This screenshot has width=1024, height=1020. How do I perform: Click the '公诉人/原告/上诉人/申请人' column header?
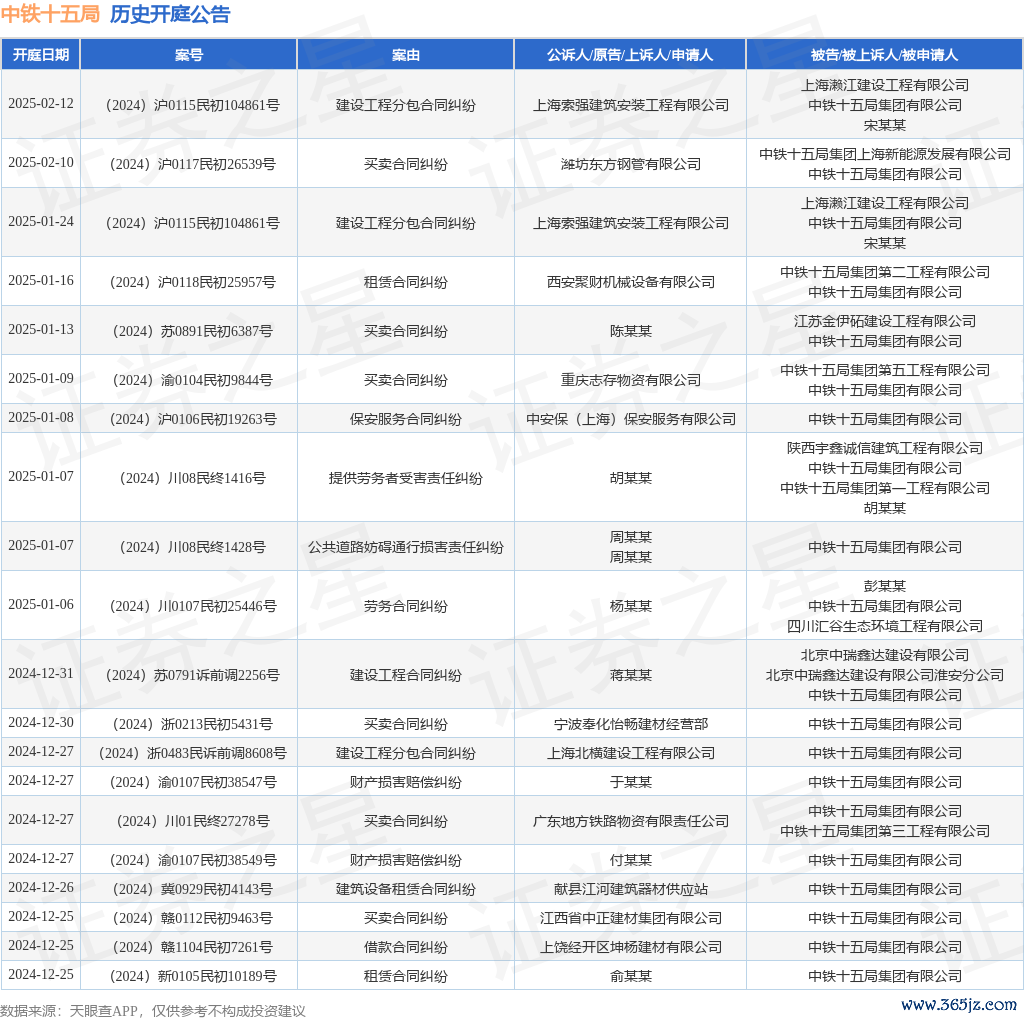point(630,55)
